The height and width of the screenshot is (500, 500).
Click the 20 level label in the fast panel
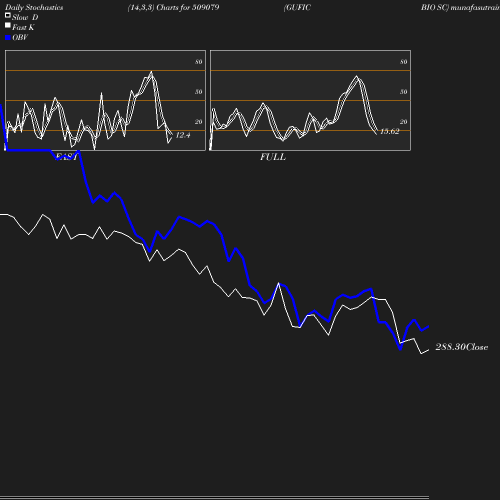198,122
